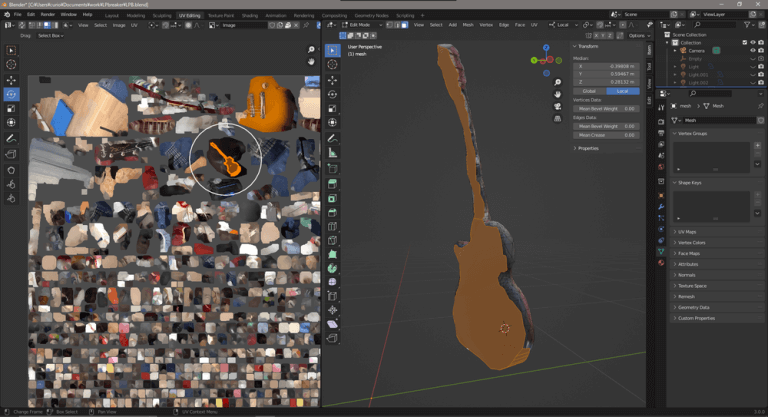This screenshot has width=768, height=417.
Task: Switch to orthographic view grid icon
Action: 557,119
